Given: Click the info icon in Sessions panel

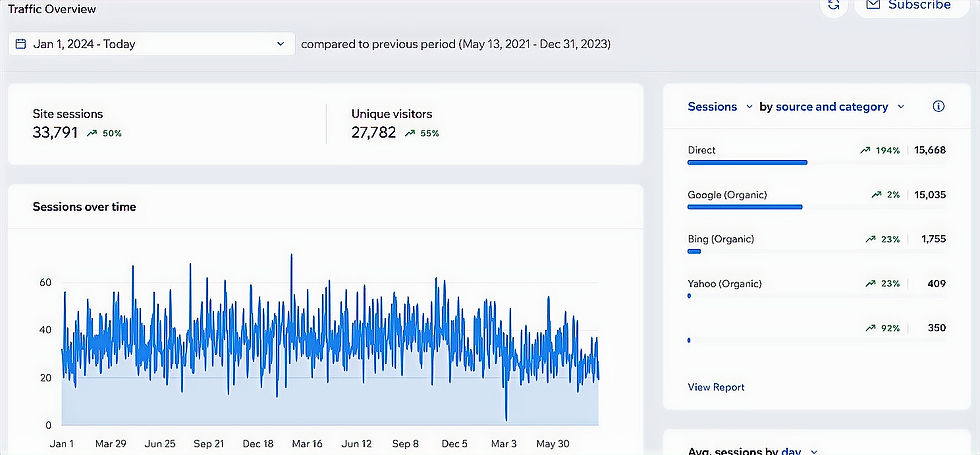Looking at the screenshot, I should (x=938, y=106).
